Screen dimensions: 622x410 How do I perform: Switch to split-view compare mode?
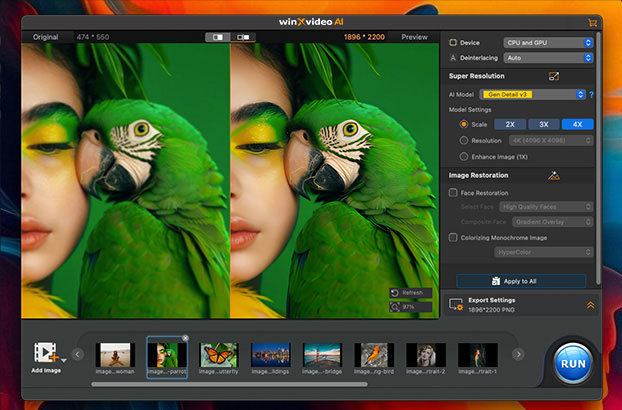[217, 37]
